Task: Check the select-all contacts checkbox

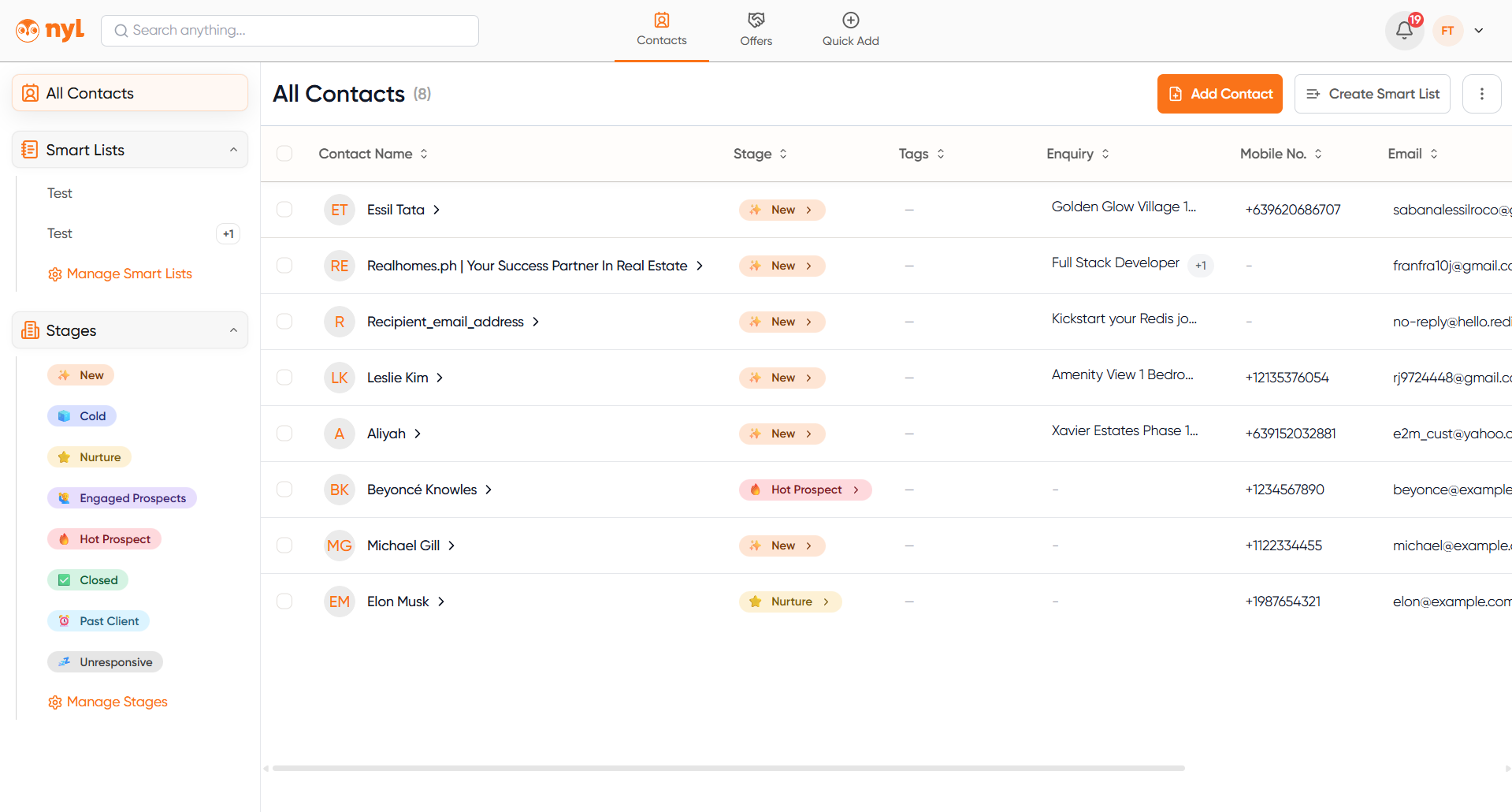Action: point(284,154)
